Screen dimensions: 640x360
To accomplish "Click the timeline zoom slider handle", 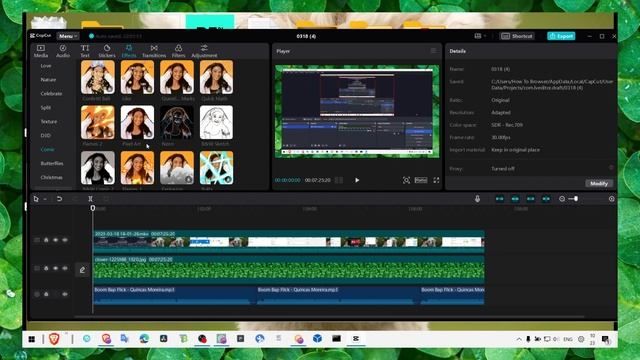I will click(x=576, y=199).
